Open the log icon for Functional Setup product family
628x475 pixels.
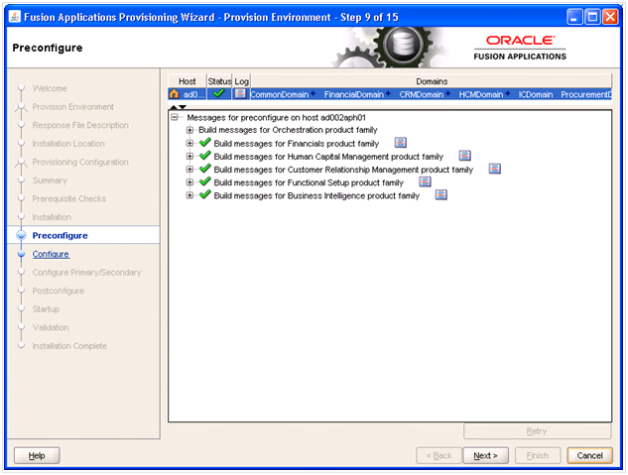(x=425, y=182)
